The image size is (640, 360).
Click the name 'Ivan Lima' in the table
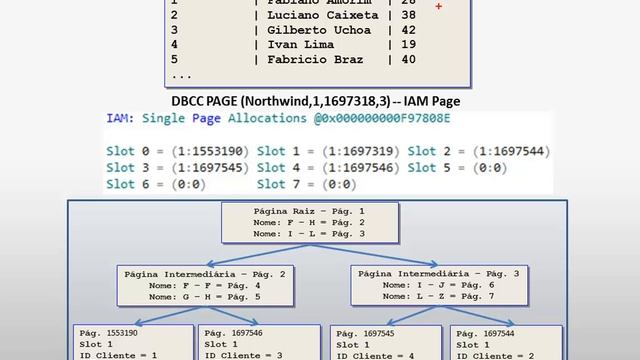pyautogui.click(x=300, y=44)
